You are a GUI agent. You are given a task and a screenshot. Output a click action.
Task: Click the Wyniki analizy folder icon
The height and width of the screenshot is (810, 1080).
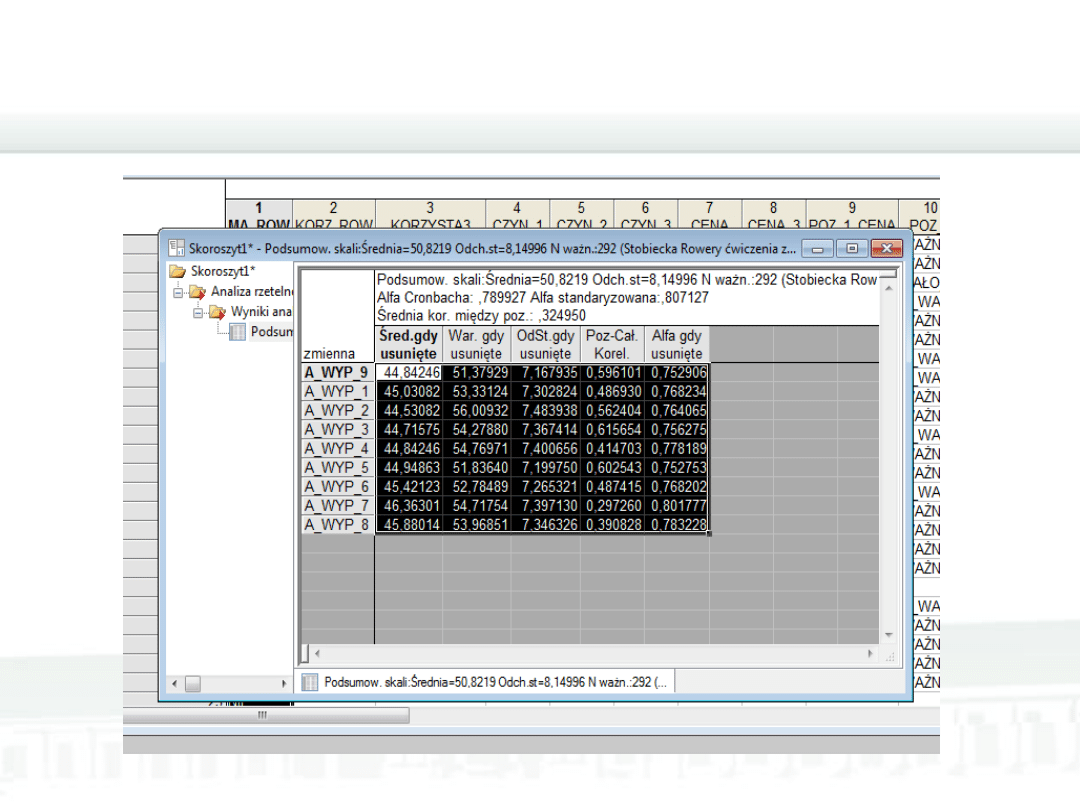coord(217,312)
